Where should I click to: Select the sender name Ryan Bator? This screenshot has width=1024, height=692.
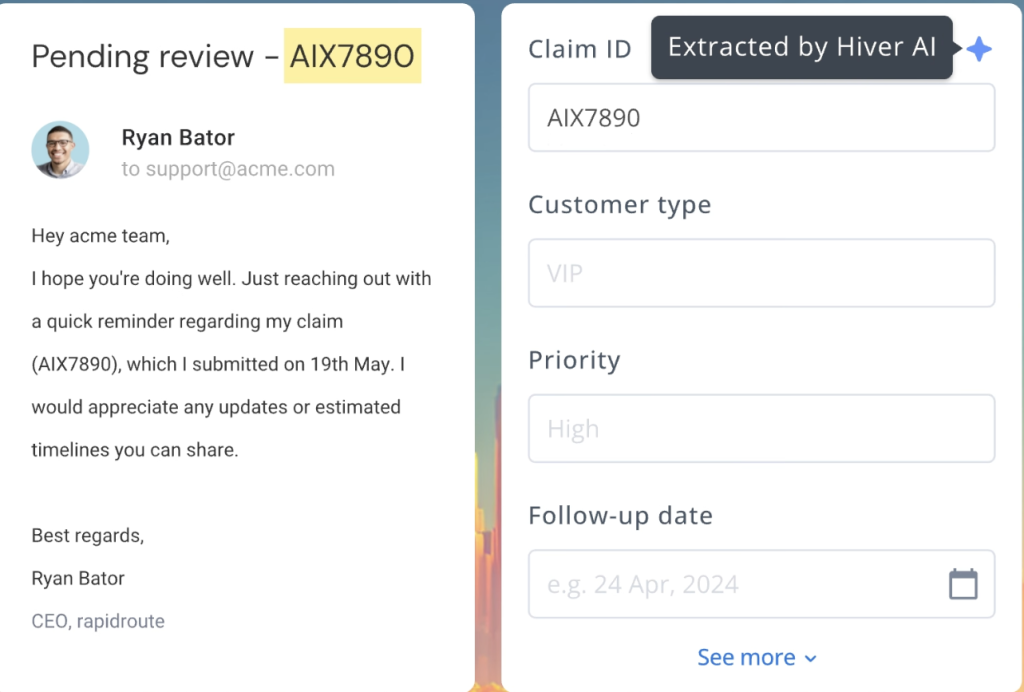click(x=178, y=138)
